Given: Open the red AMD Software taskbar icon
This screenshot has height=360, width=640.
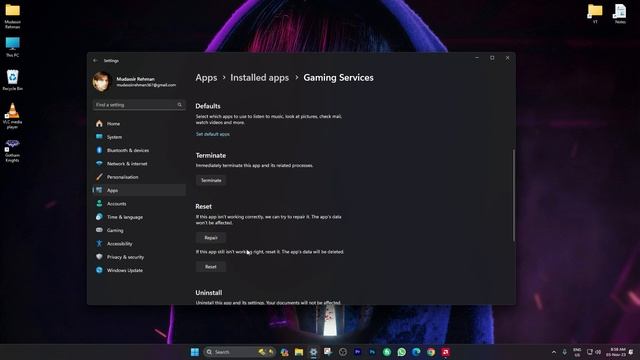Looking at the screenshot, I should point(445,352).
